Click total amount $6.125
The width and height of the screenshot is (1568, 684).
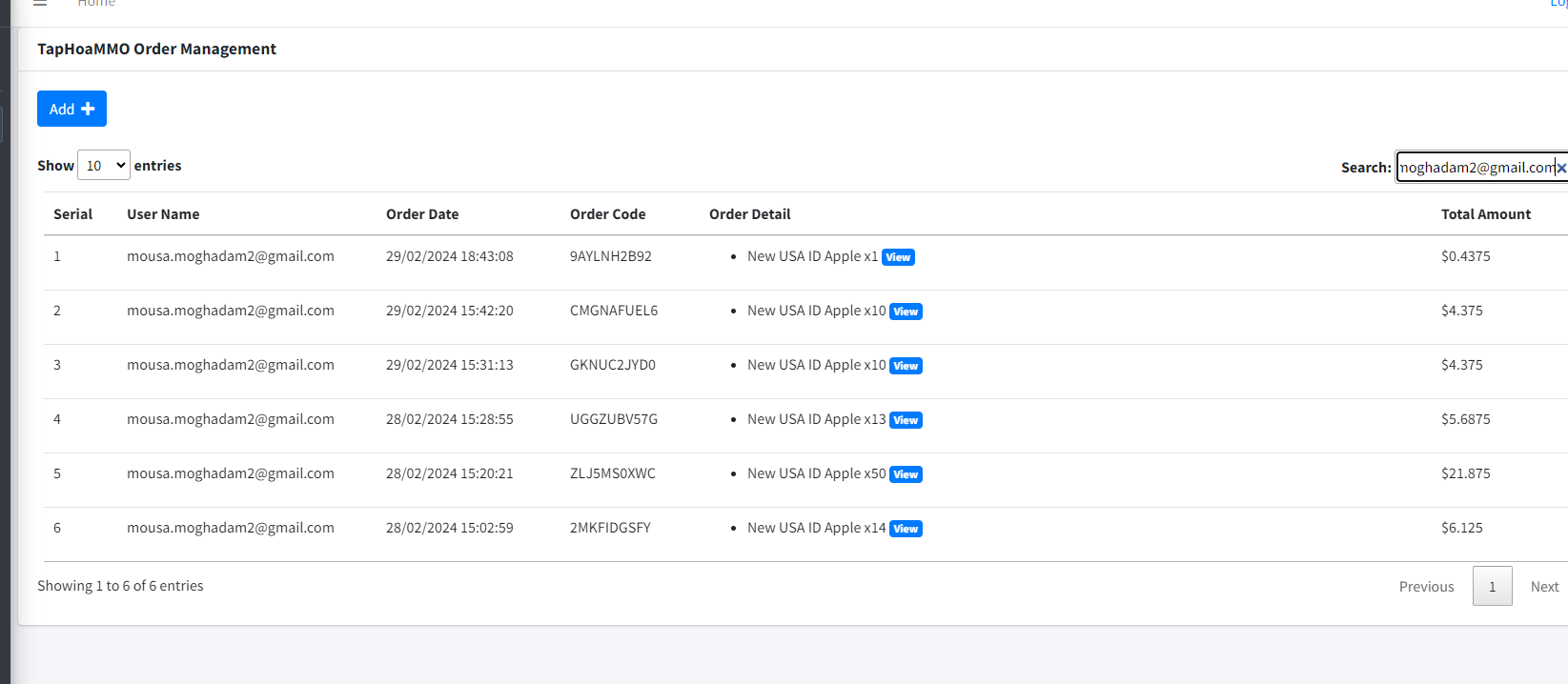1462,528
